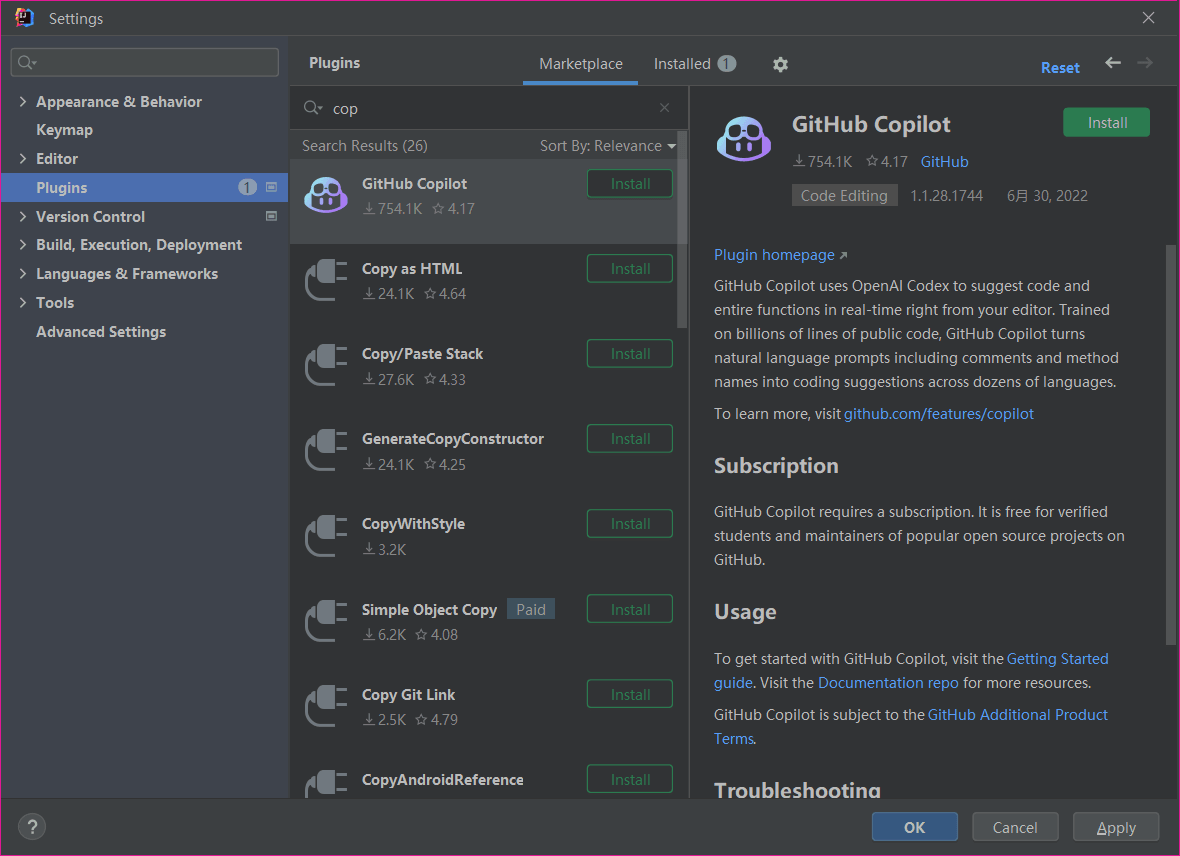
Task: Click the large GitHub Copilot logo in details
Action: (744, 139)
